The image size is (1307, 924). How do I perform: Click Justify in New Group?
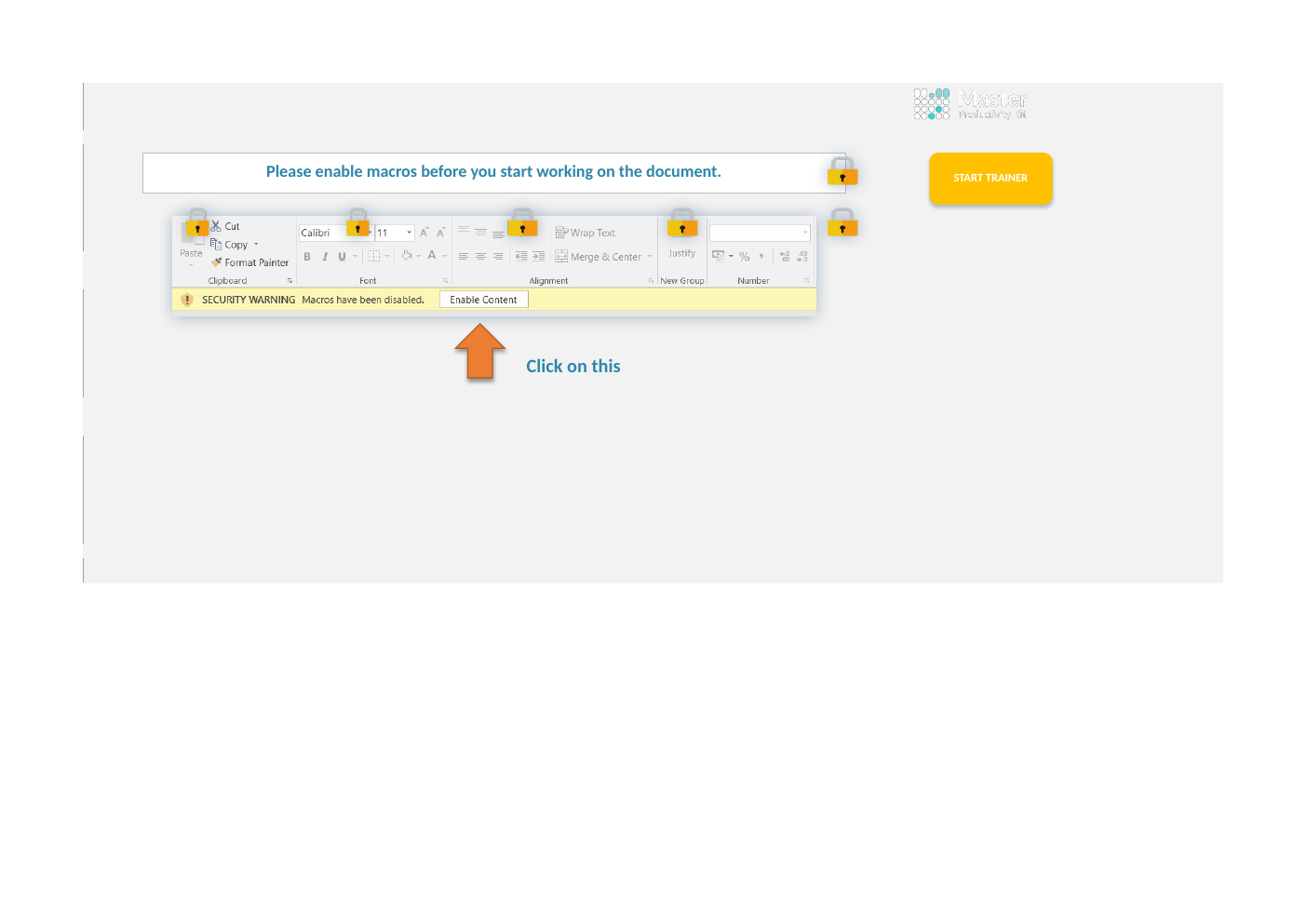point(681,253)
